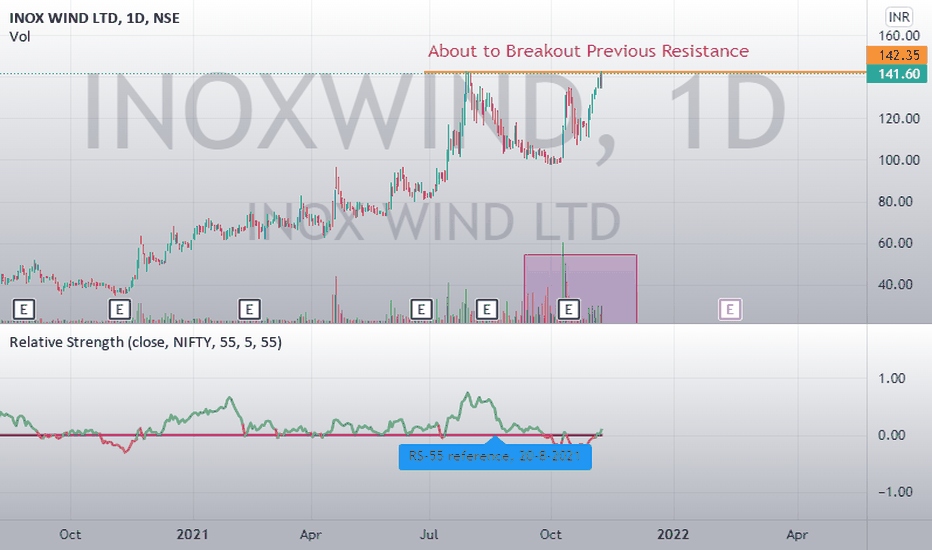
Task: Click the 'About to Breakout Previous Resistance' text
Action: 588,51
